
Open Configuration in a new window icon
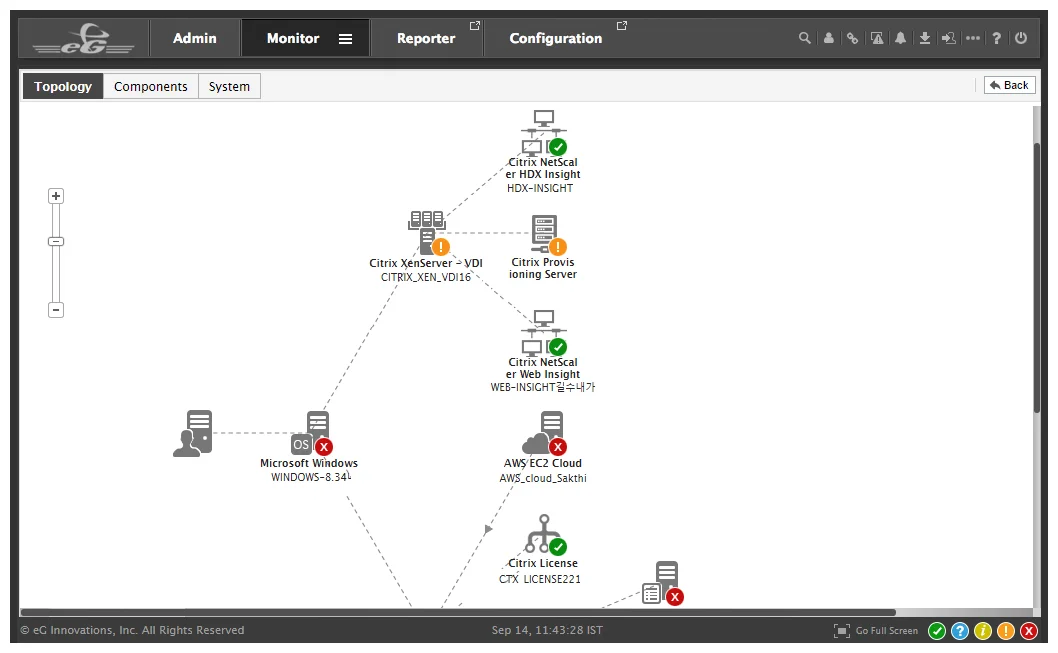(x=622, y=26)
